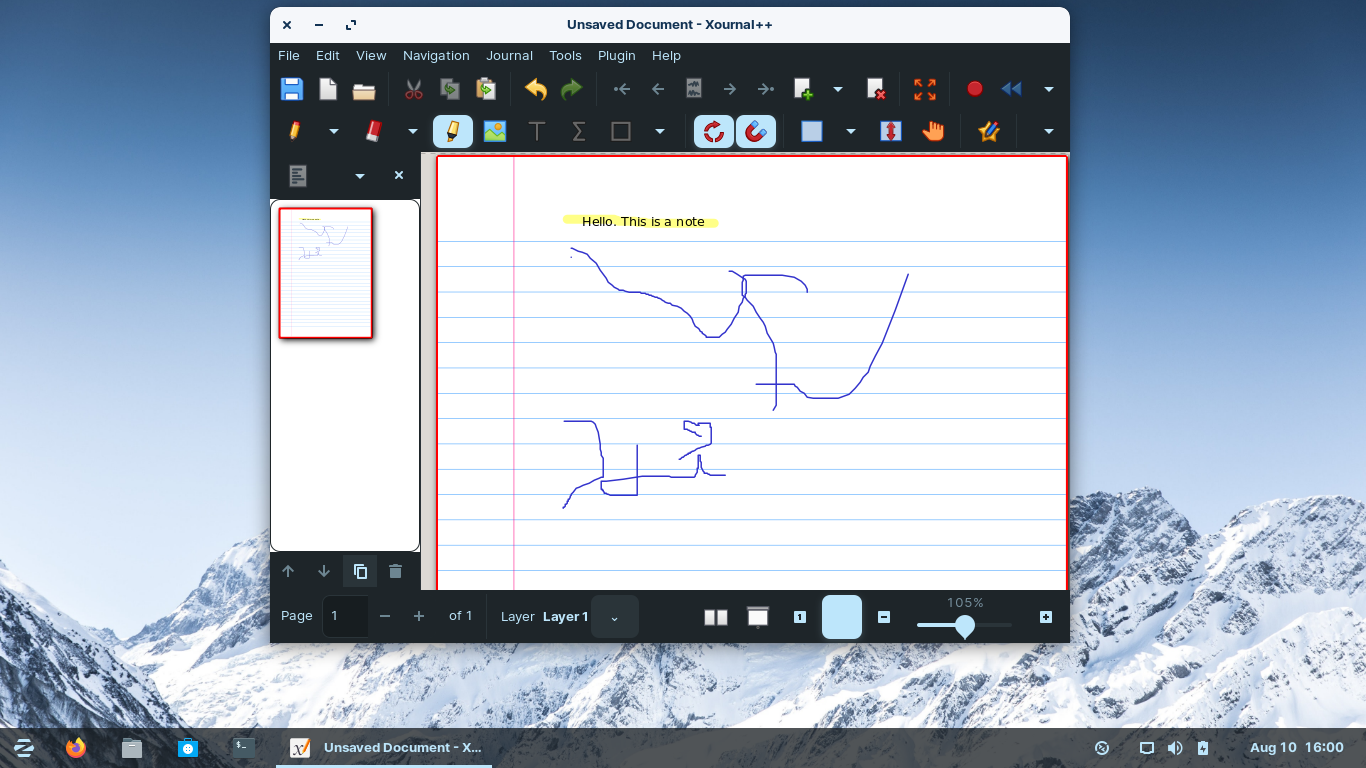Open the Tools menu
The width and height of the screenshot is (1366, 768).
[565, 56]
